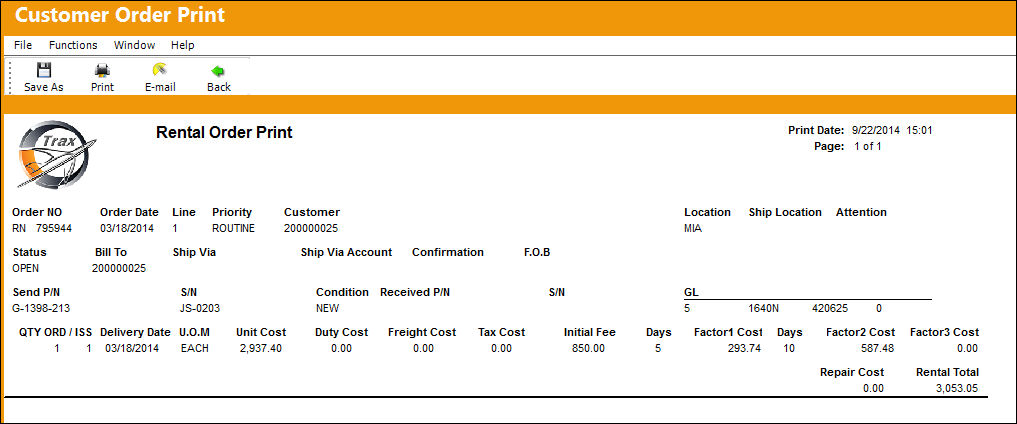The height and width of the screenshot is (424, 1017).
Task: Click the MIA location value
Action: [693, 228]
